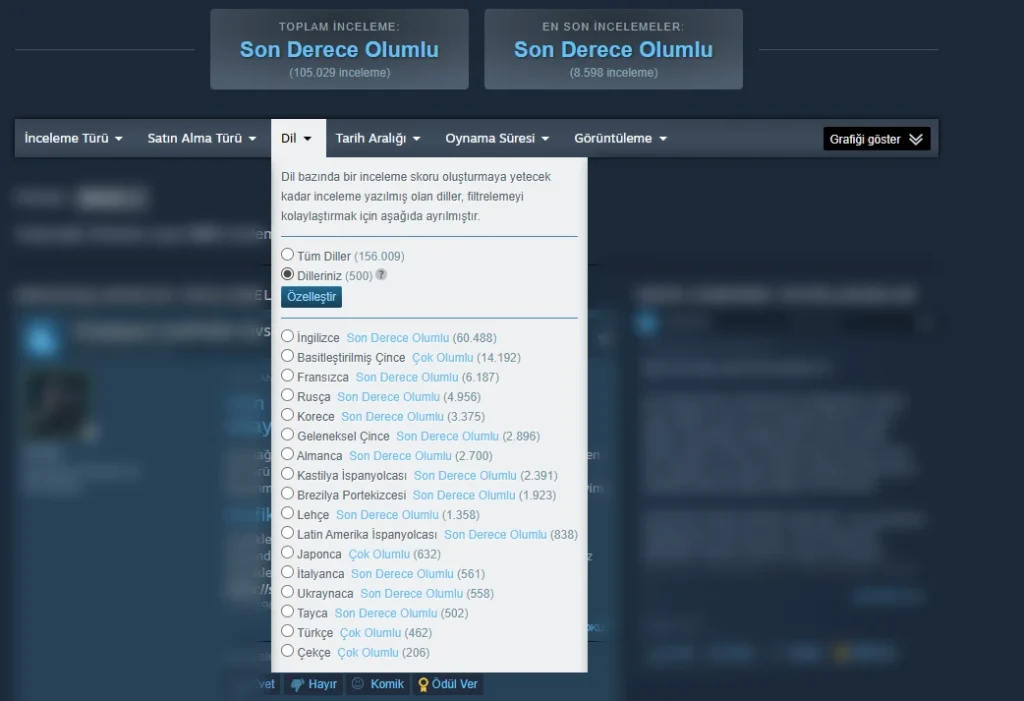Click the Son Derece Olumlu score for Rusça

389,397
